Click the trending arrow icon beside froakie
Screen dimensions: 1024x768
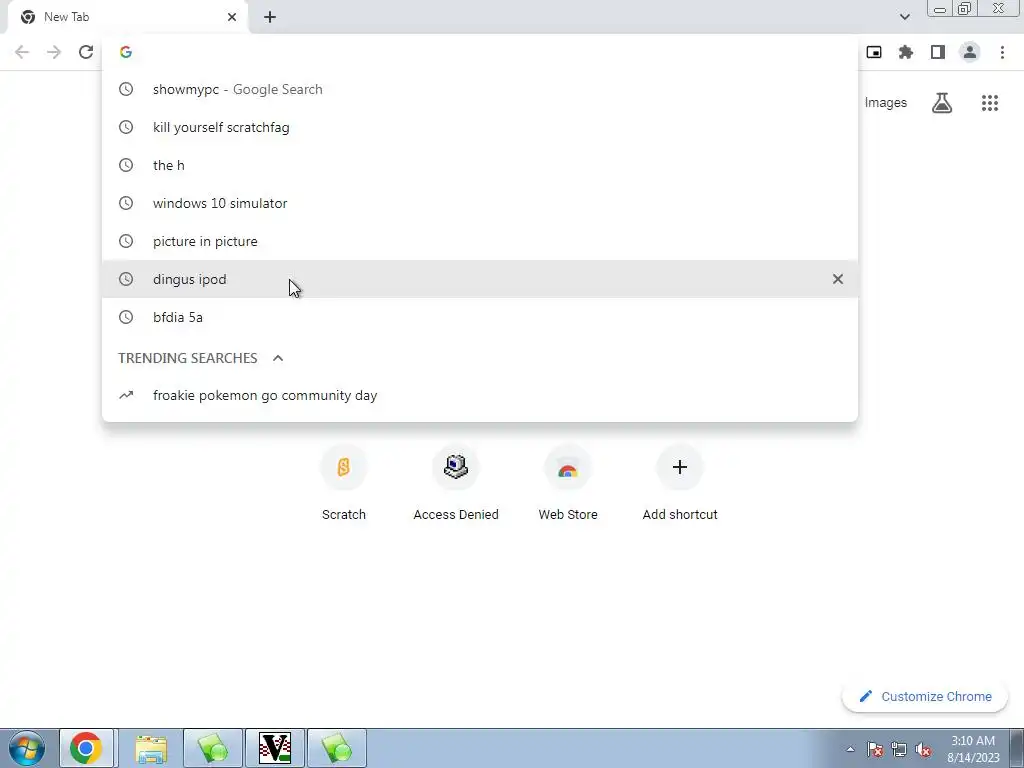click(126, 395)
